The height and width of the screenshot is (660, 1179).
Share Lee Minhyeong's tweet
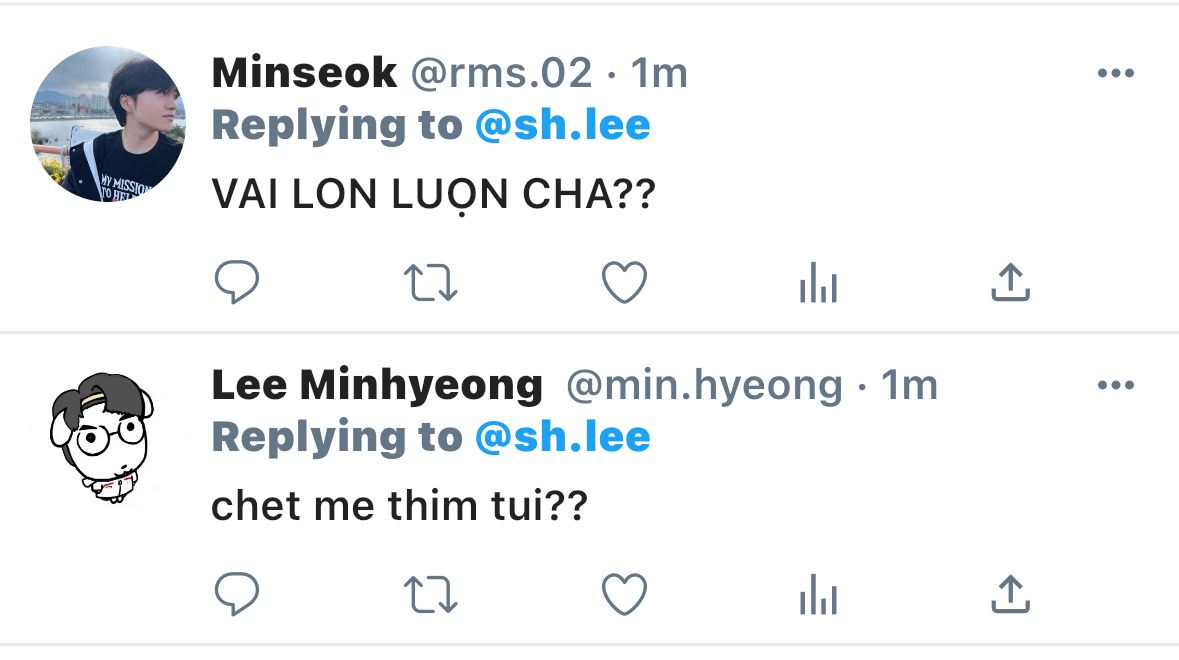1010,594
